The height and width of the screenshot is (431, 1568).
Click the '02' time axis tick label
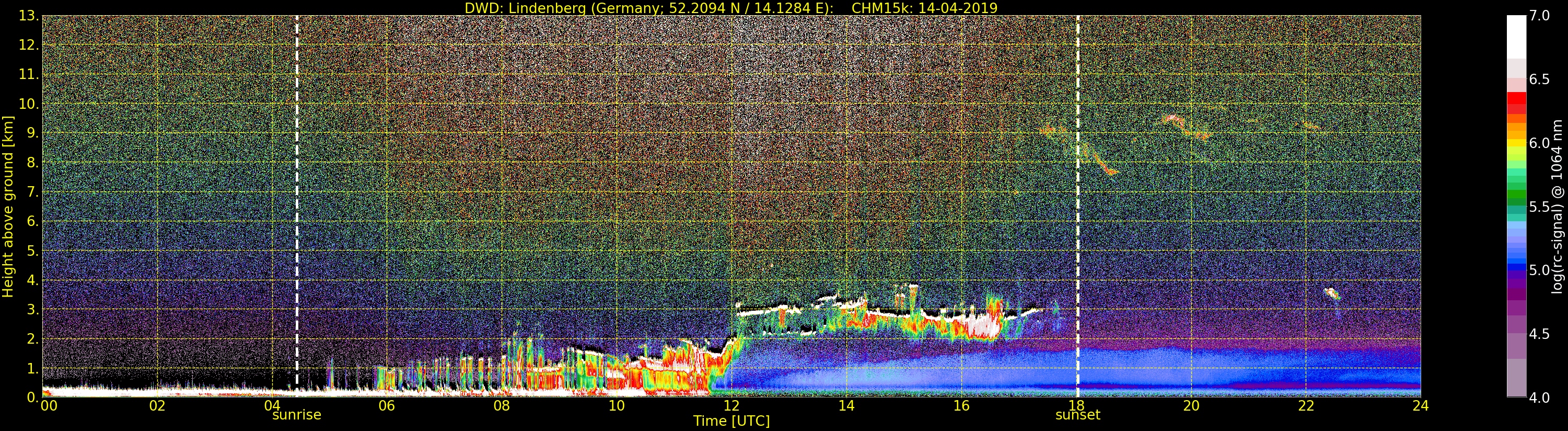tap(157, 406)
